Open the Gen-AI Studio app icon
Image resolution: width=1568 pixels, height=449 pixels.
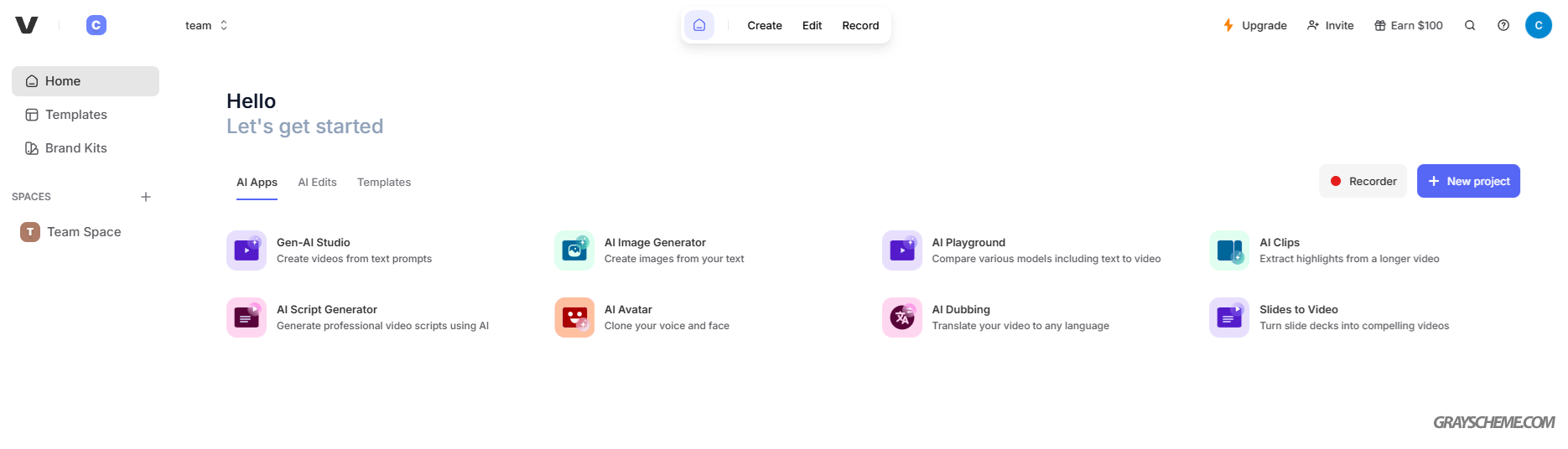pyautogui.click(x=247, y=250)
